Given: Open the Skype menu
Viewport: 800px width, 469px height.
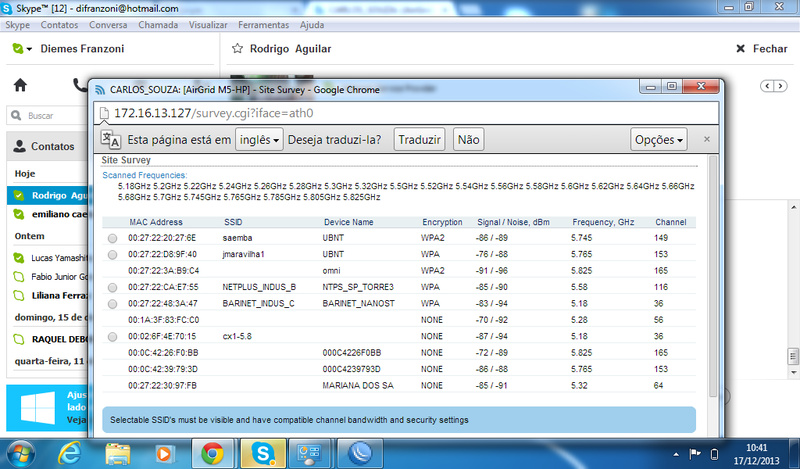Looking at the screenshot, I should click(17, 25).
